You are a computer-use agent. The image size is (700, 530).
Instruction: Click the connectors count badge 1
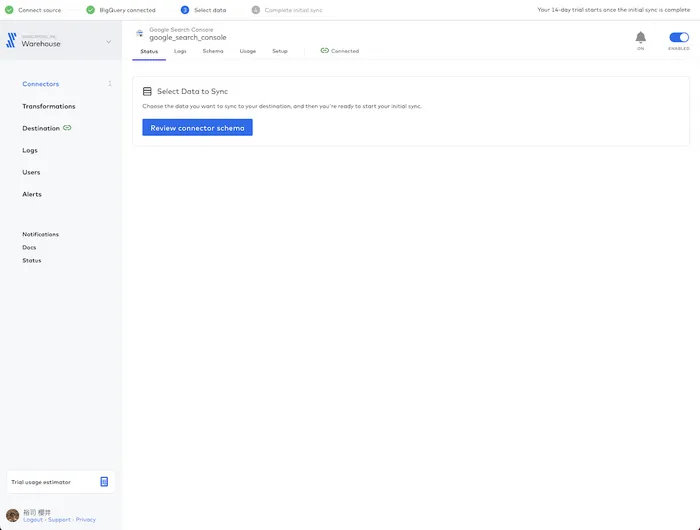[110, 83]
